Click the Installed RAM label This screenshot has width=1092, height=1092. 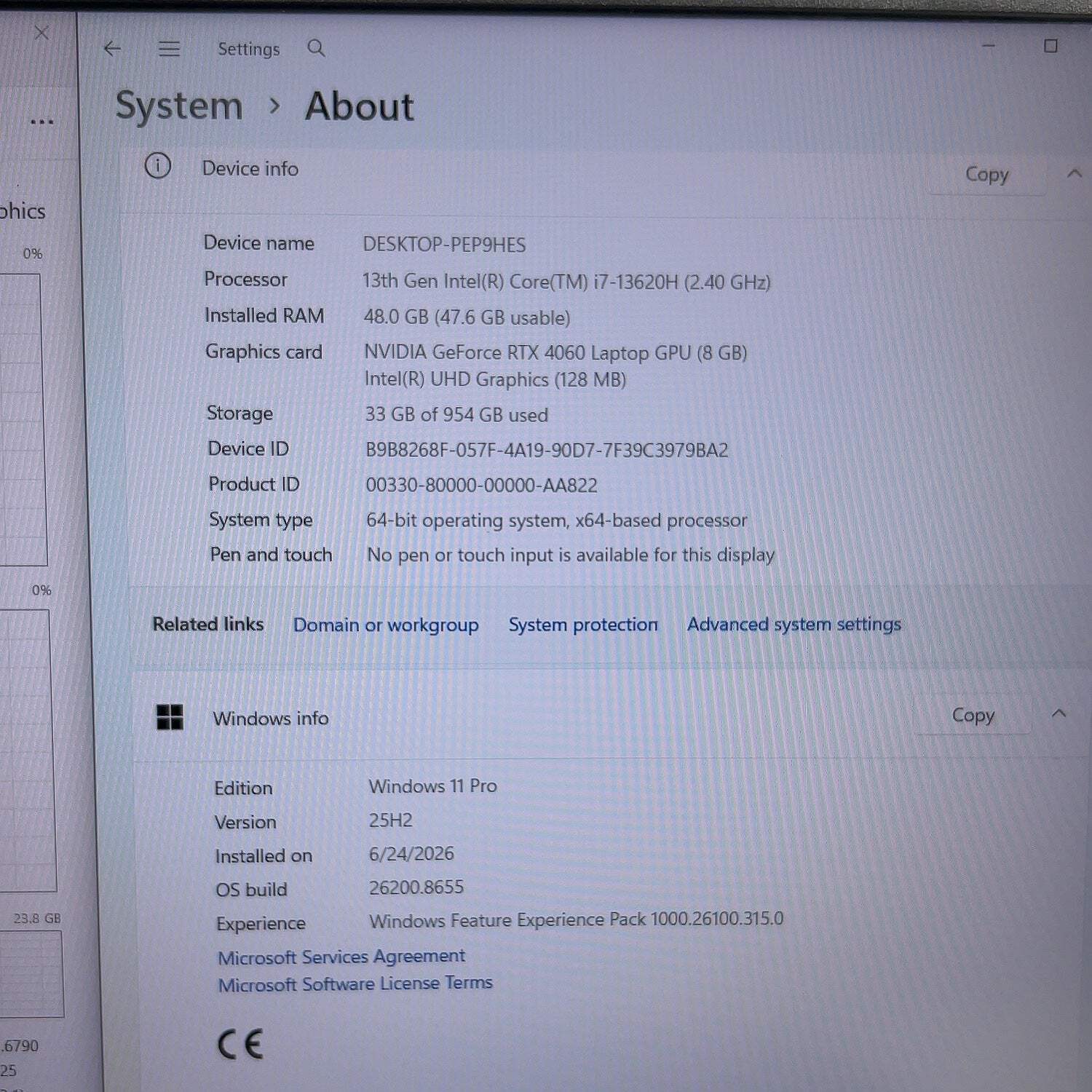pyautogui.click(x=264, y=316)
